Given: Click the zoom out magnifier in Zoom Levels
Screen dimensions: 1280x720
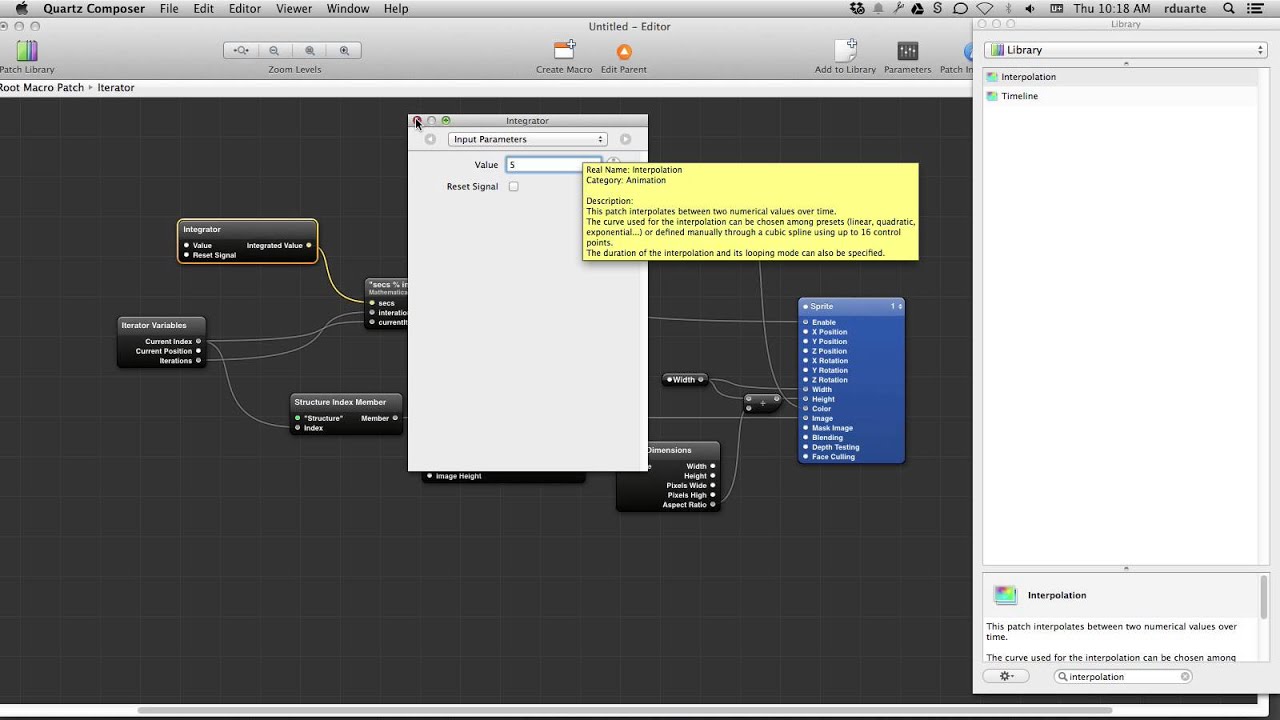Looking at the screenshot, I should point(274,50).
